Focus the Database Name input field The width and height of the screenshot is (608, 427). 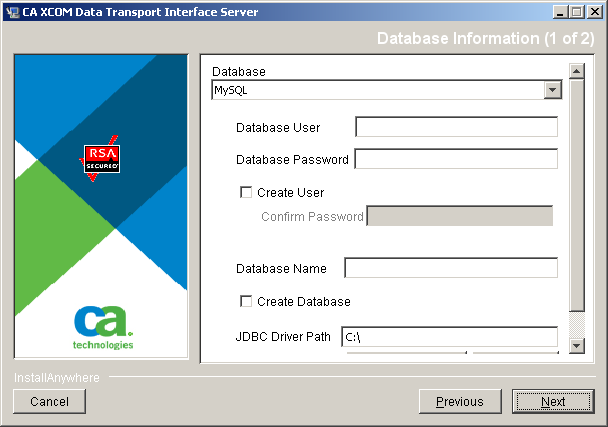451,268
